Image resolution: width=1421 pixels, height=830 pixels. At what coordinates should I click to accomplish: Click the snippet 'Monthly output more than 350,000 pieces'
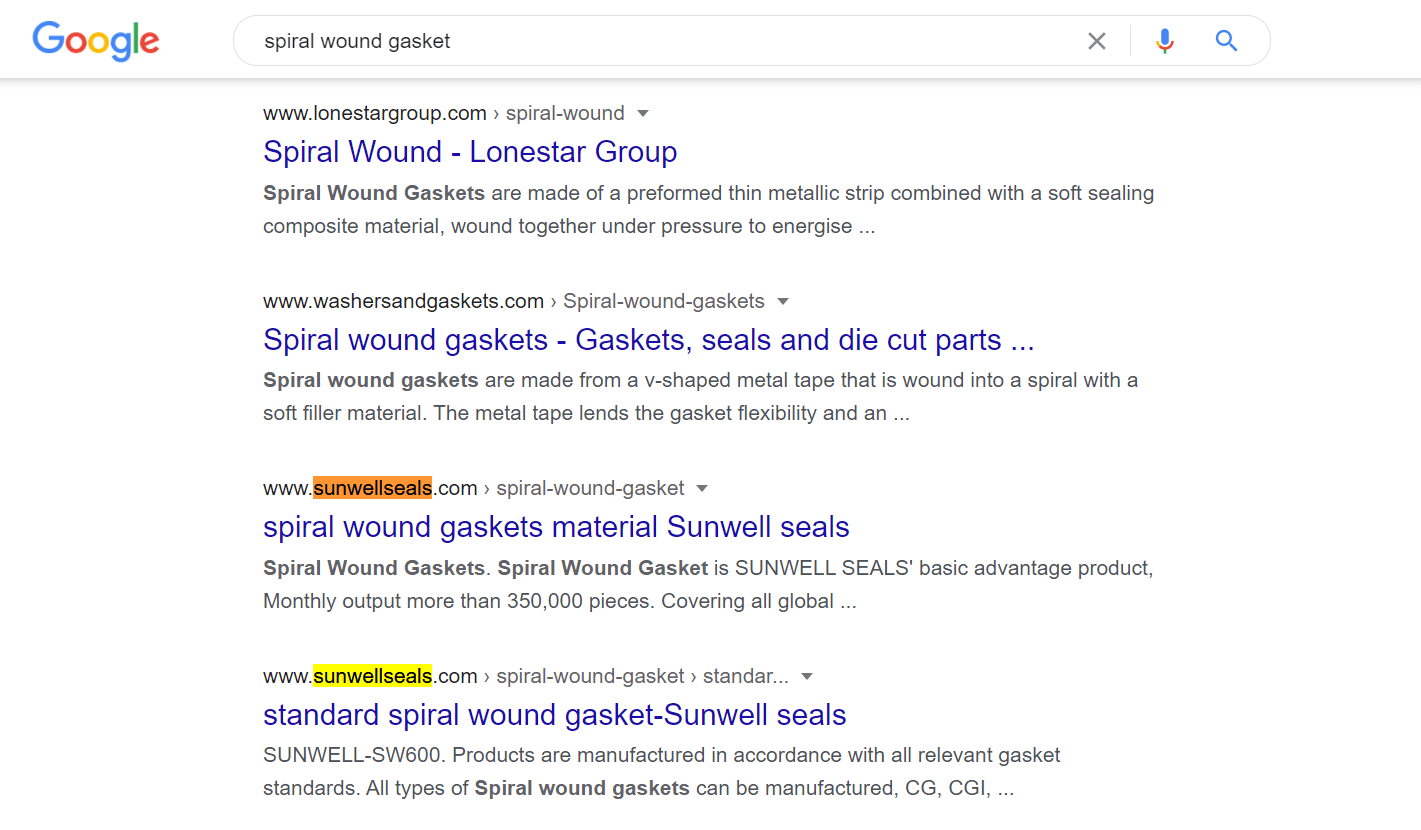708,584
